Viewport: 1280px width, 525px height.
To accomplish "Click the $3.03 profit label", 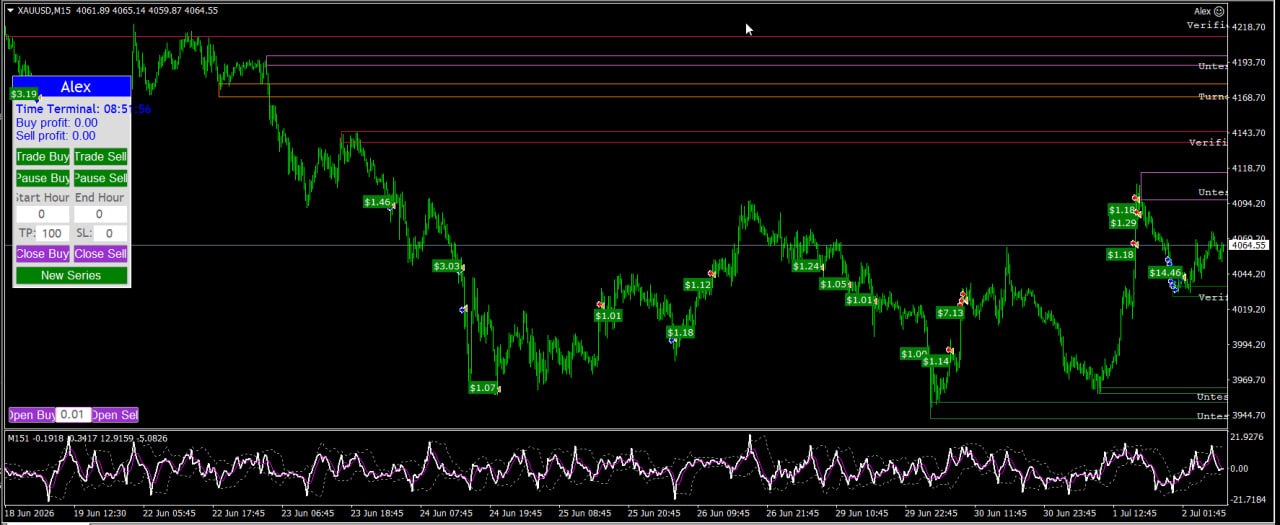I will coord(447,266).
